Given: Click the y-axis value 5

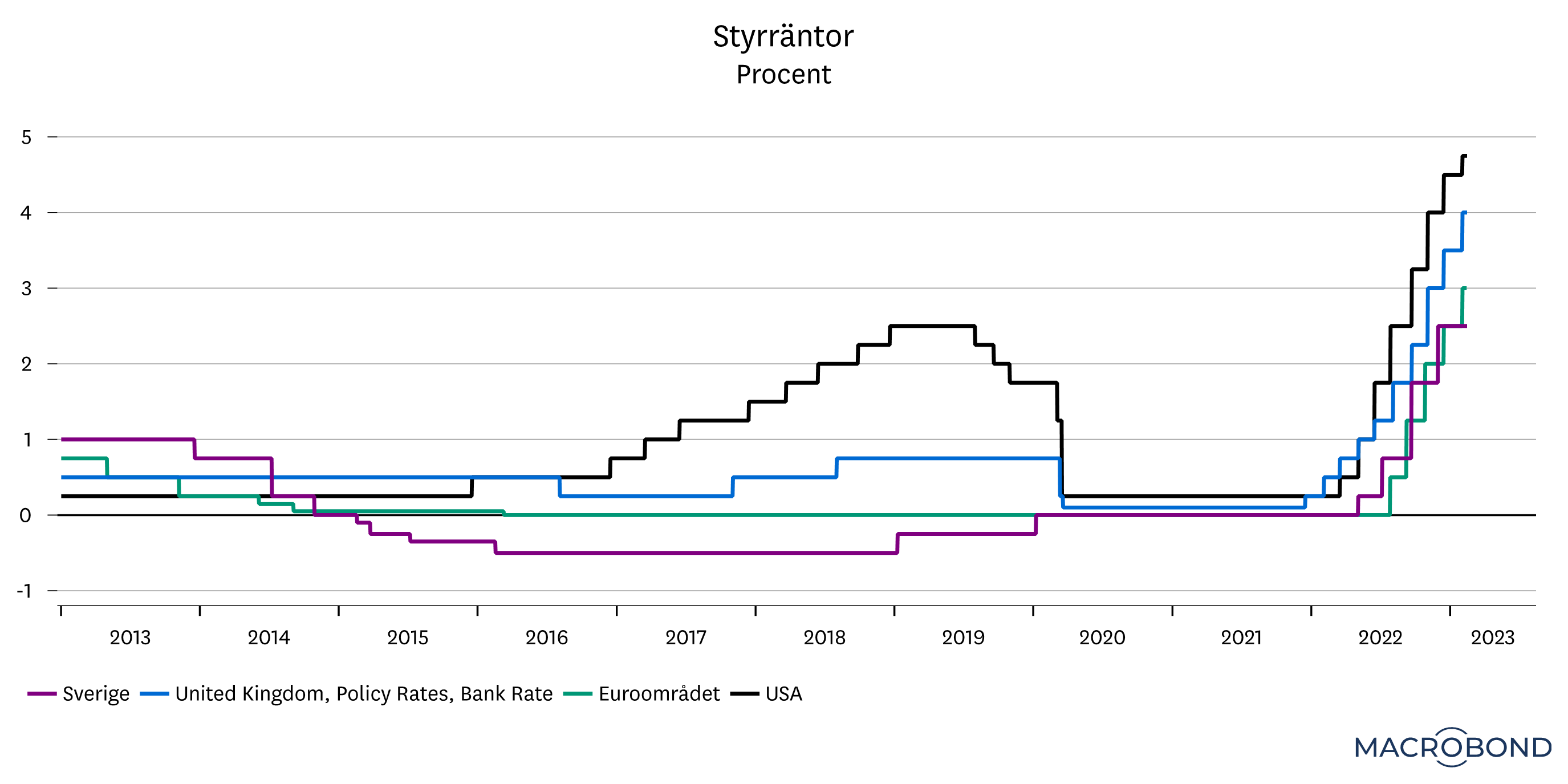Looking at the screenshot, I should [x=26, y=137].
